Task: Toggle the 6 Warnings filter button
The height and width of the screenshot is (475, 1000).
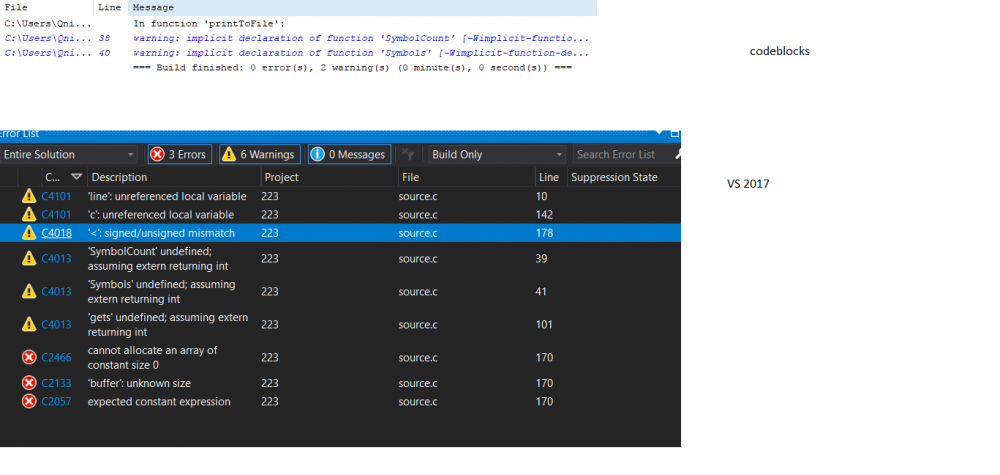Action: 260,154
